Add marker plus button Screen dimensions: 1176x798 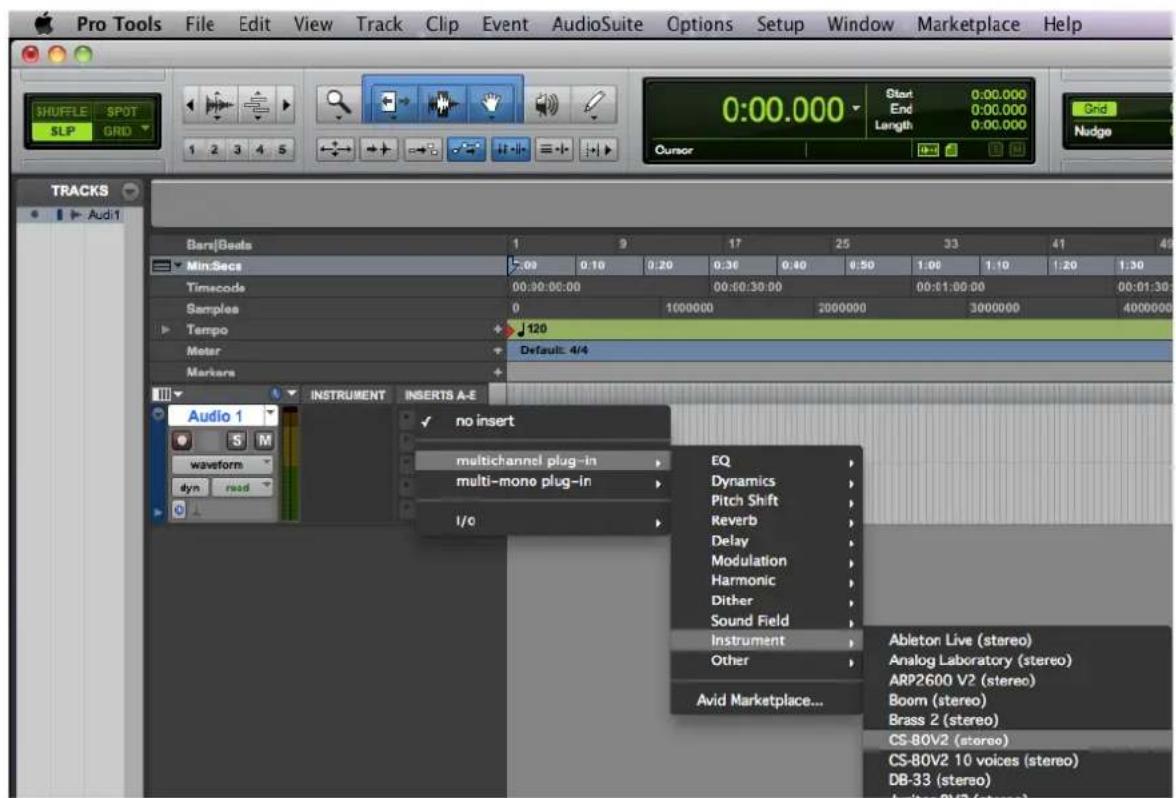497,372
